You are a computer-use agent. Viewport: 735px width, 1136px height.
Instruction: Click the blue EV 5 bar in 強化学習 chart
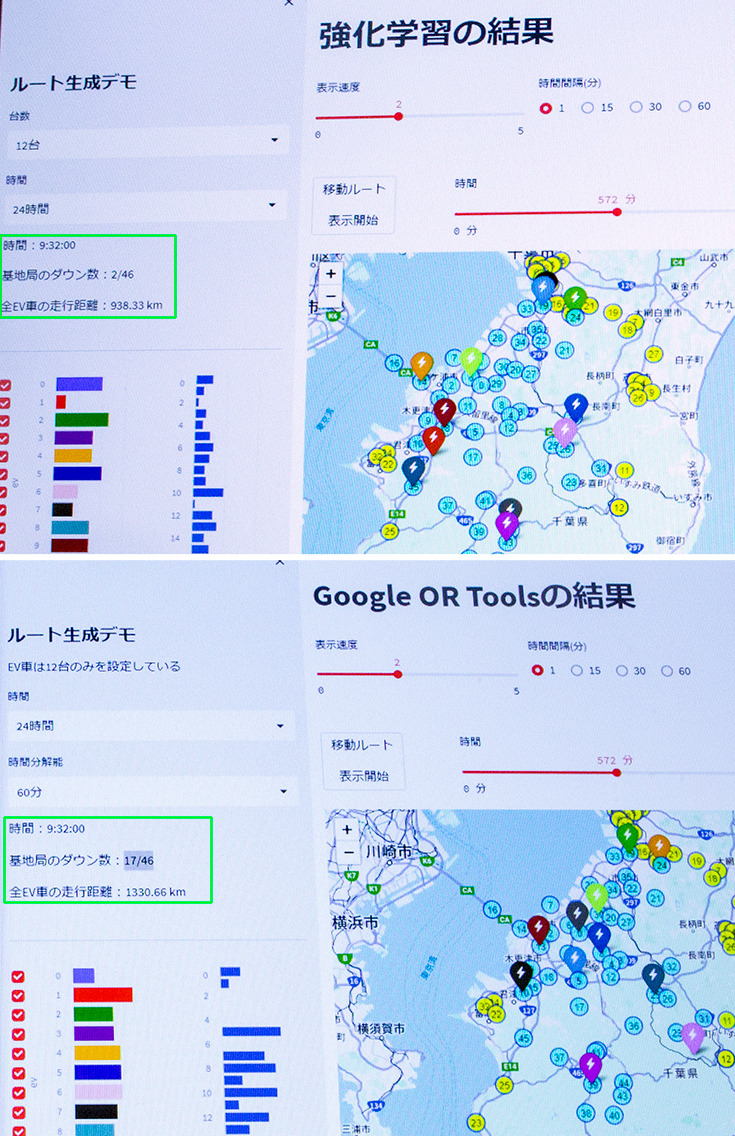[x=77, y=473]
